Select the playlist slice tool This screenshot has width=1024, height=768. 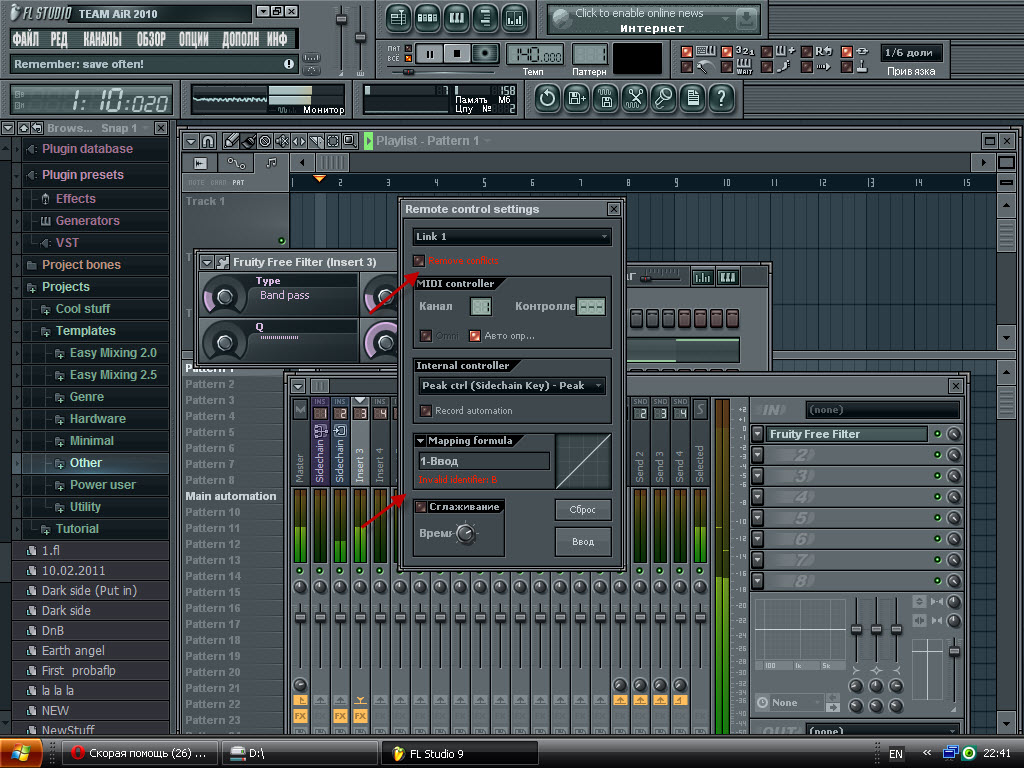click(316, 140)
